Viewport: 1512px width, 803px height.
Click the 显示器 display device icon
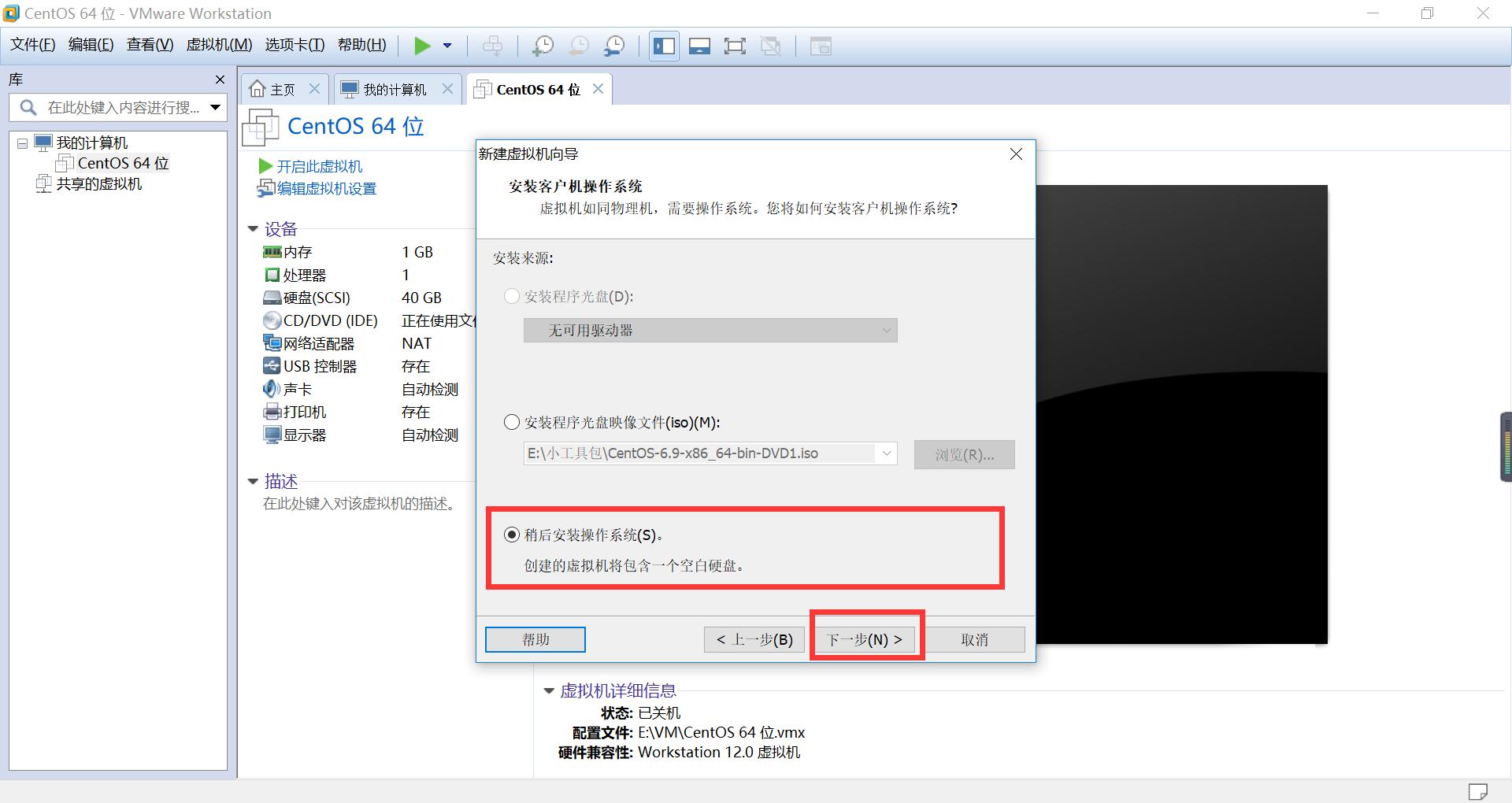point(272,435)
